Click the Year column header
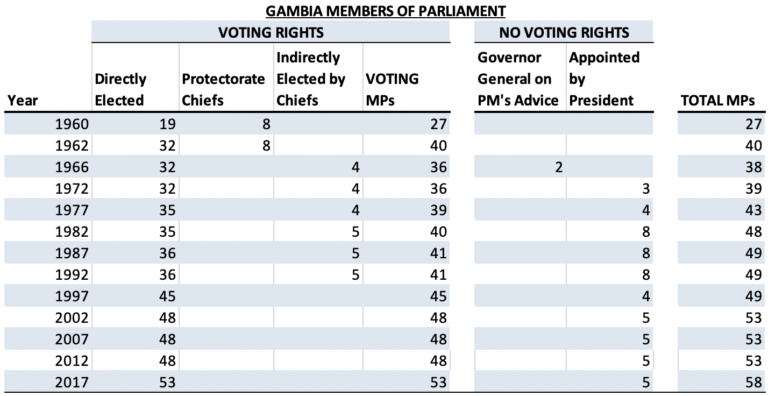 22,100
